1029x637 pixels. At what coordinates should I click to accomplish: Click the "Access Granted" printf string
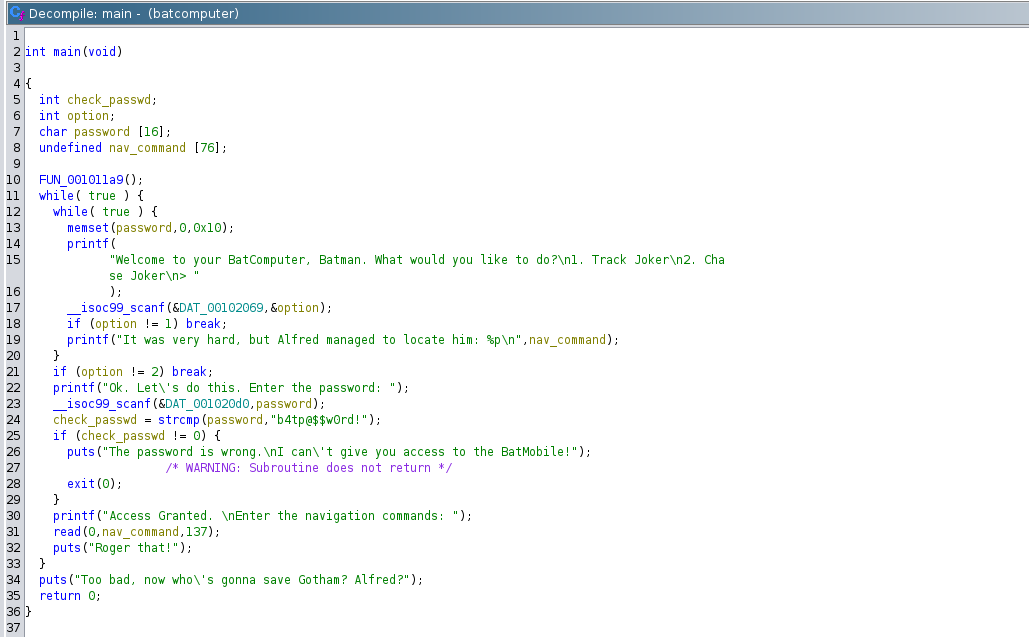[280, 516]
